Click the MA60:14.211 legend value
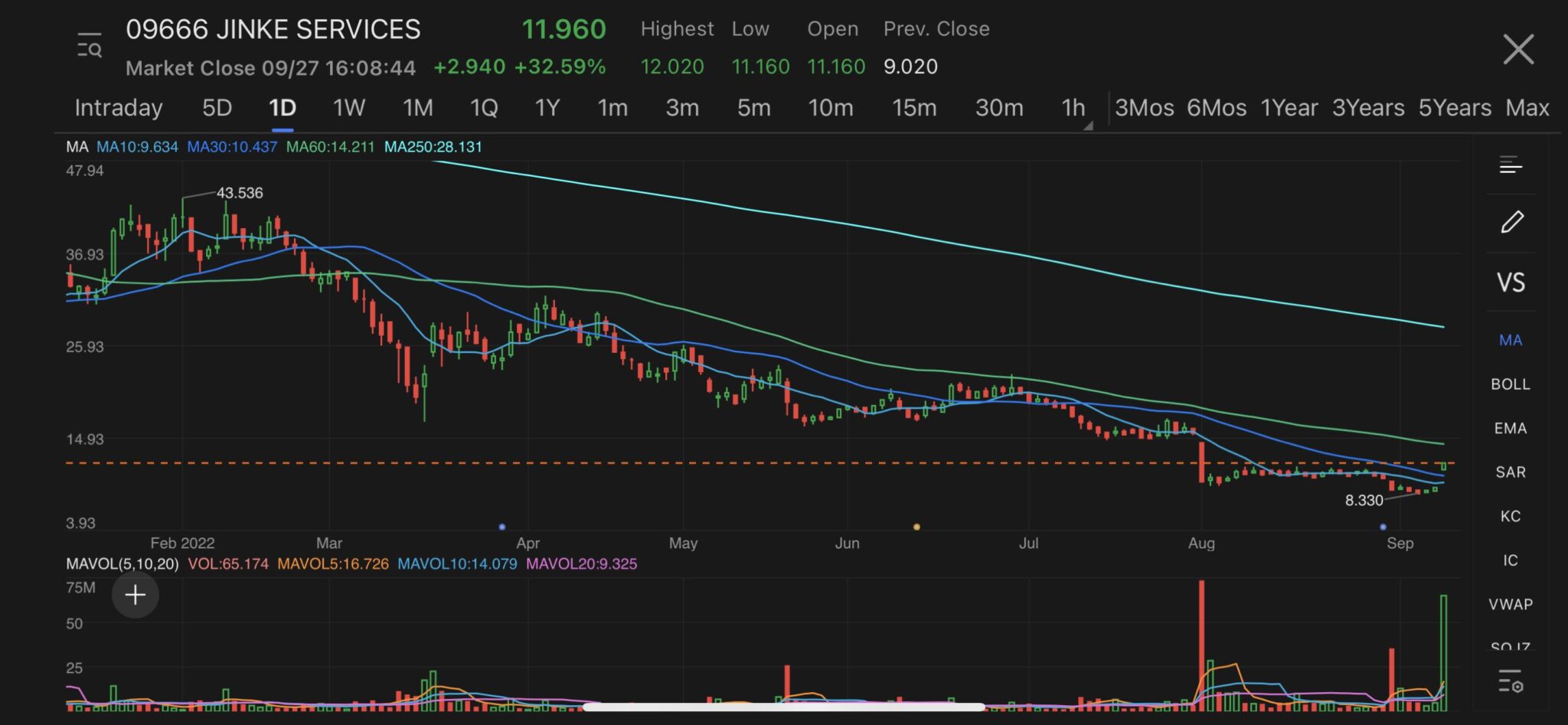This screenshot has height=725, width=1568. pyautogui.click(x=330, y=147)
